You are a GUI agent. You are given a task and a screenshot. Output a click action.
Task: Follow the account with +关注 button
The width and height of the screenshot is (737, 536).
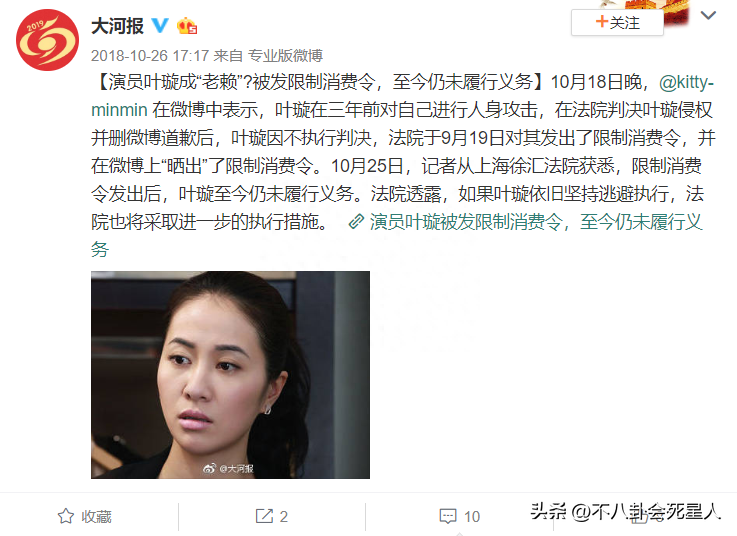coord(617,23)
